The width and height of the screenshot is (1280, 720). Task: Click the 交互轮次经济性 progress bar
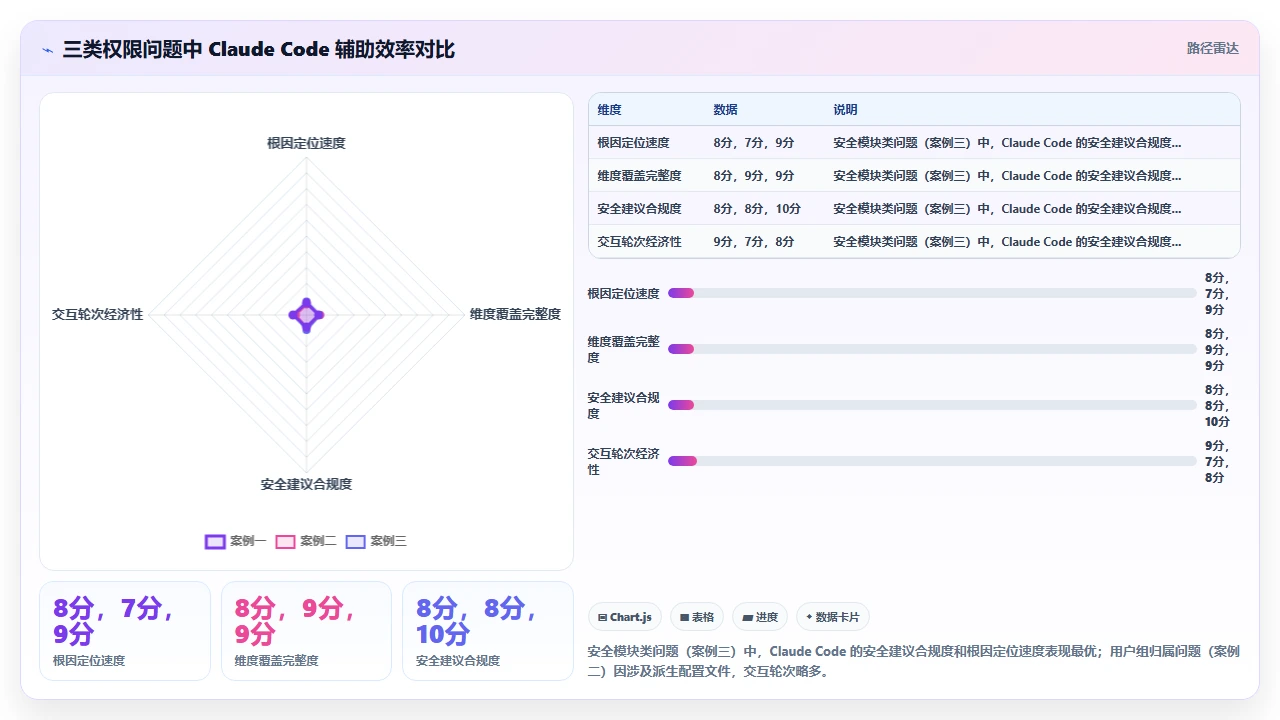point(932,461)
